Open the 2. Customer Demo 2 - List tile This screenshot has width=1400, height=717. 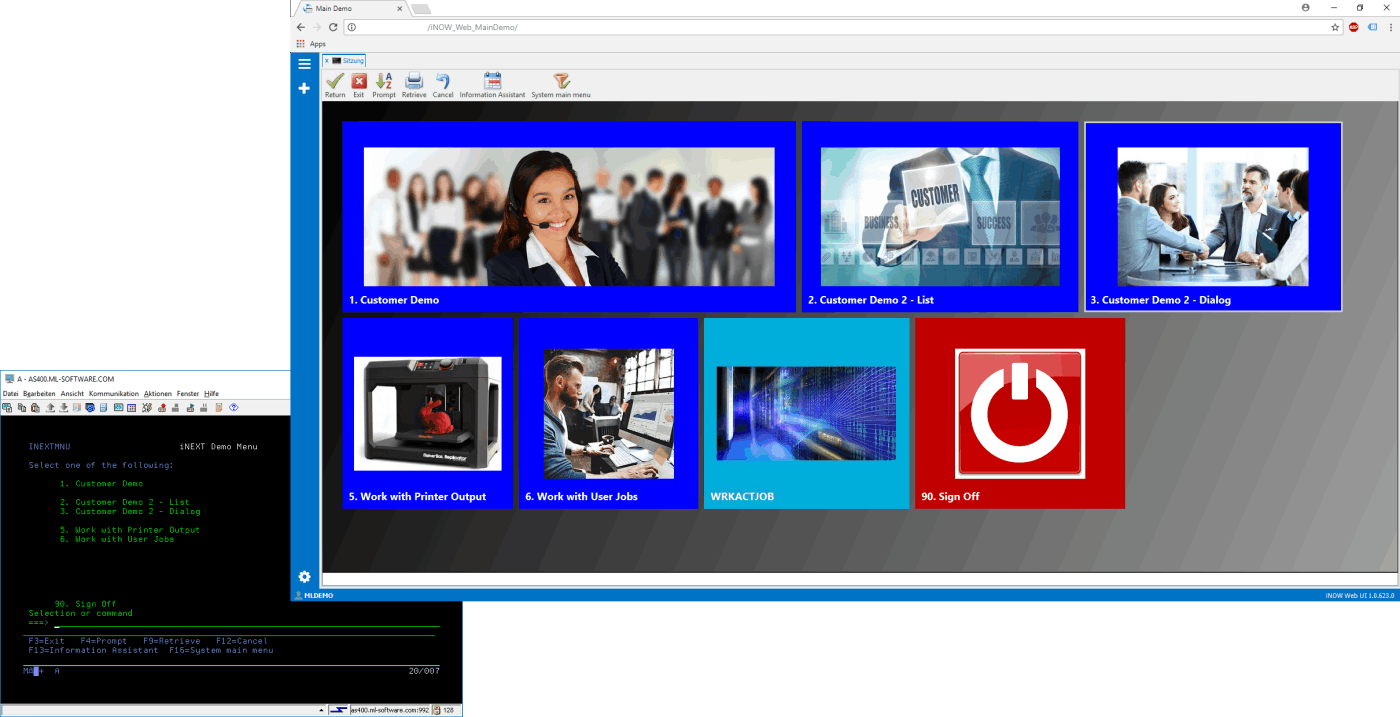point(940,217)
